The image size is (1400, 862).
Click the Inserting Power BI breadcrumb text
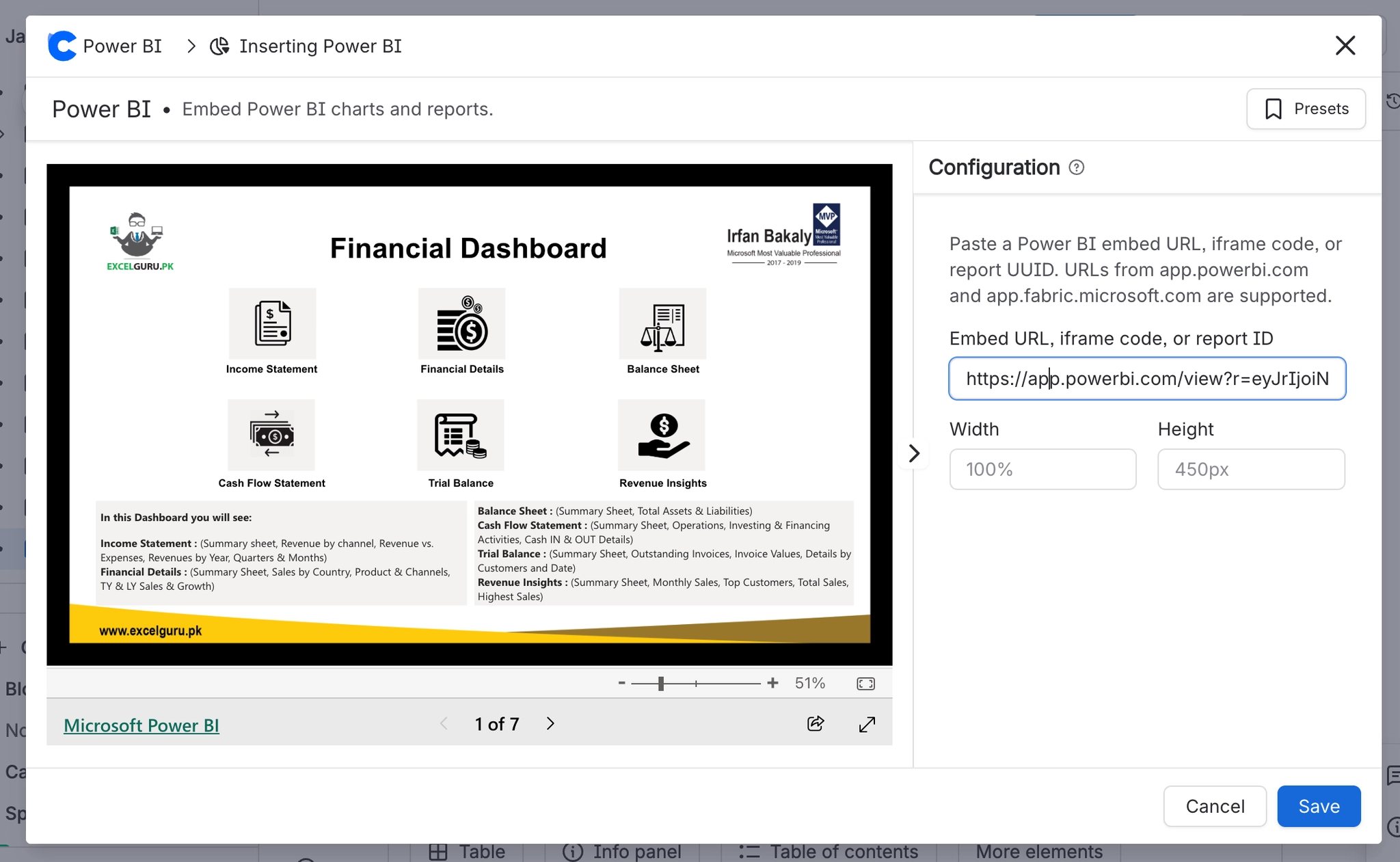point(321,46)
